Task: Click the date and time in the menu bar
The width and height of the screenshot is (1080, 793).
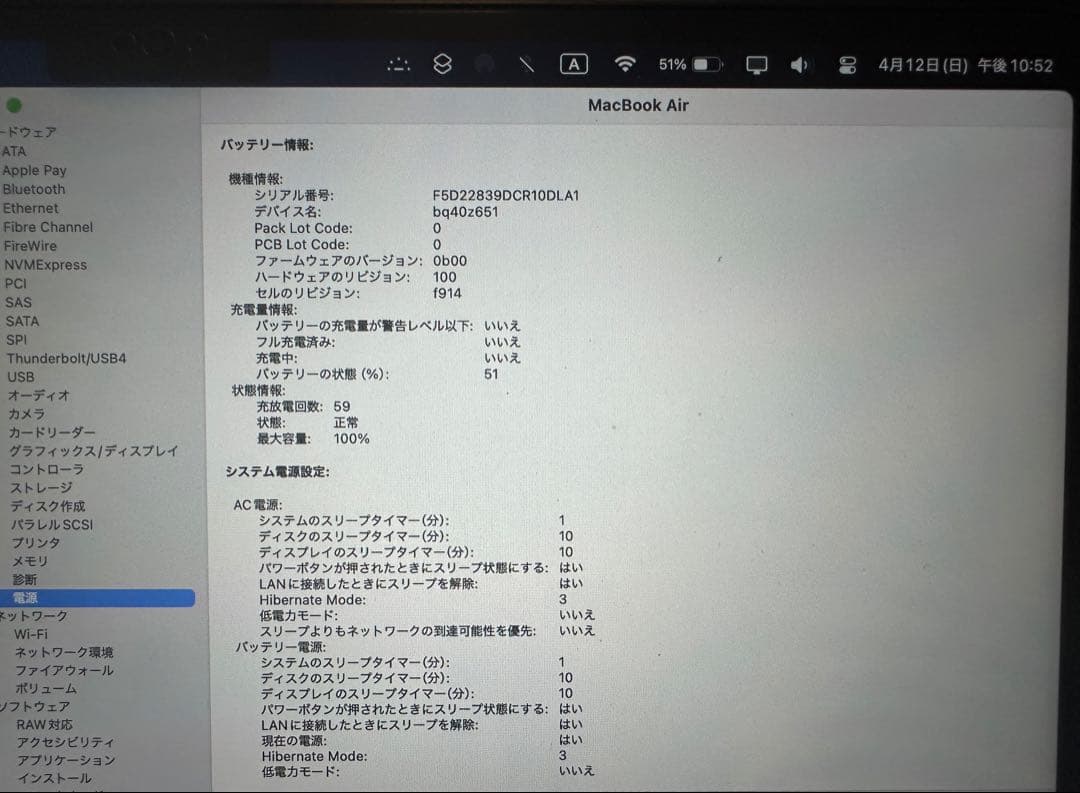Action: 965,63
